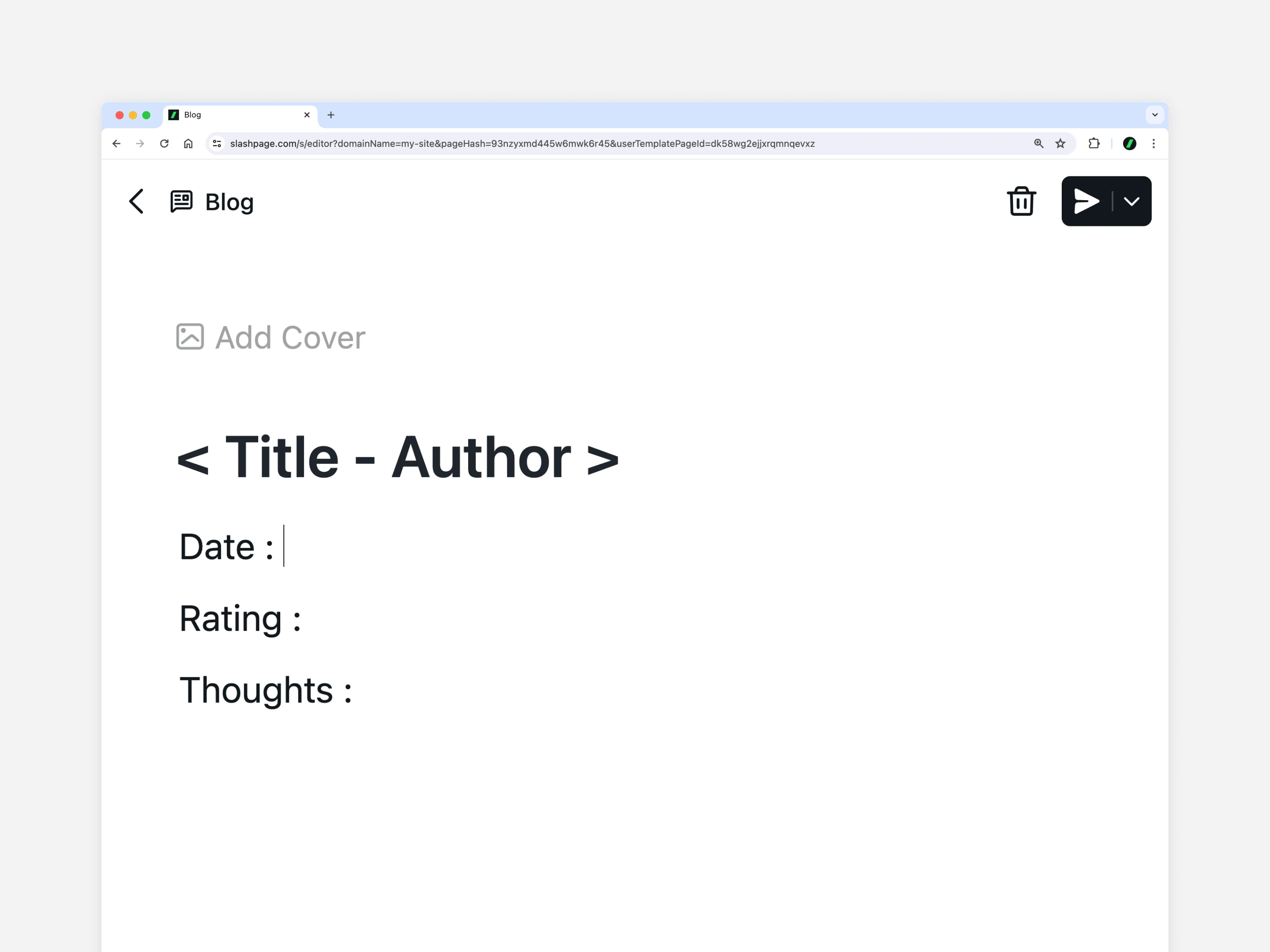This screenshot has width=1270, height=952.
Task: Click the Blog page icon in header
Action: (x=182, y=201)
